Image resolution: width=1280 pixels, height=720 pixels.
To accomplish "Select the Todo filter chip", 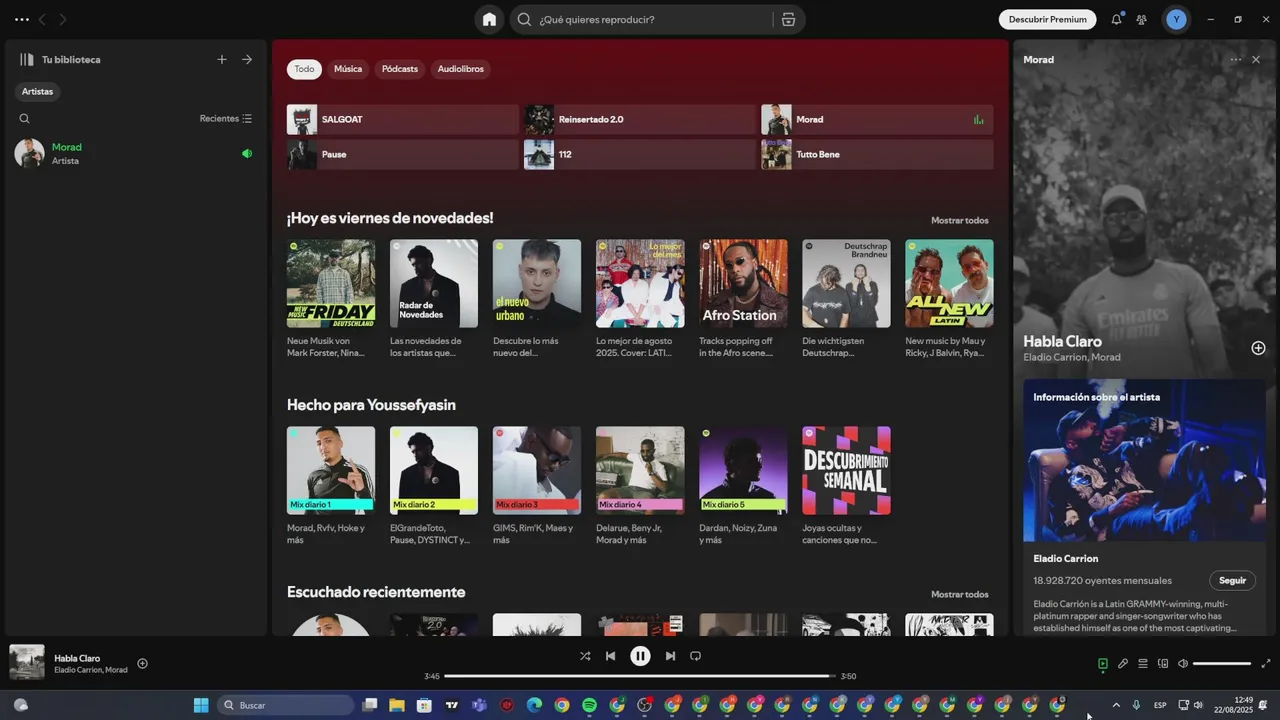I will coord(304,69).
